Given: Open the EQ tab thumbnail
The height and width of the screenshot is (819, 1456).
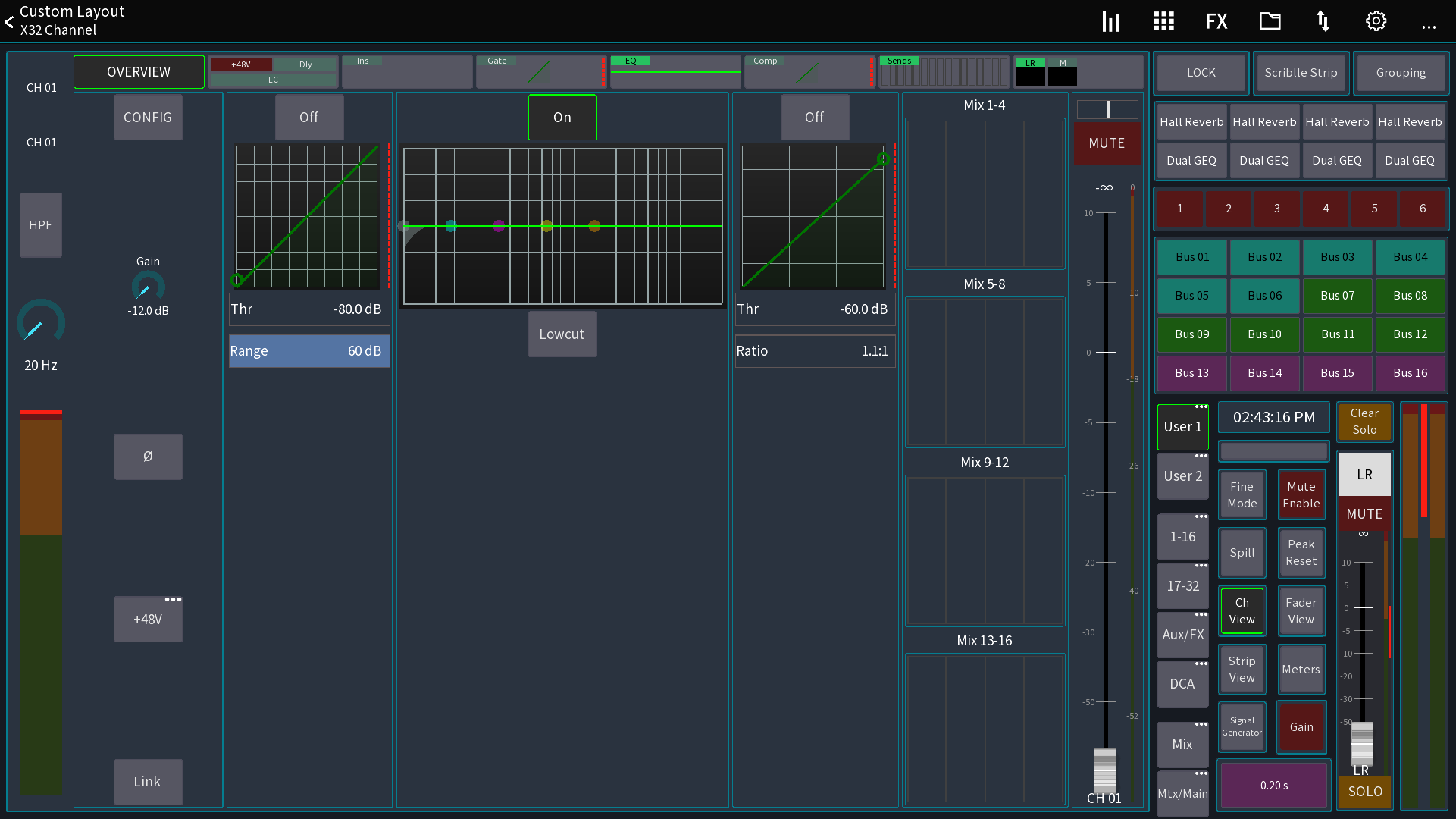Looking at the screenshot, I should (675, 72).
